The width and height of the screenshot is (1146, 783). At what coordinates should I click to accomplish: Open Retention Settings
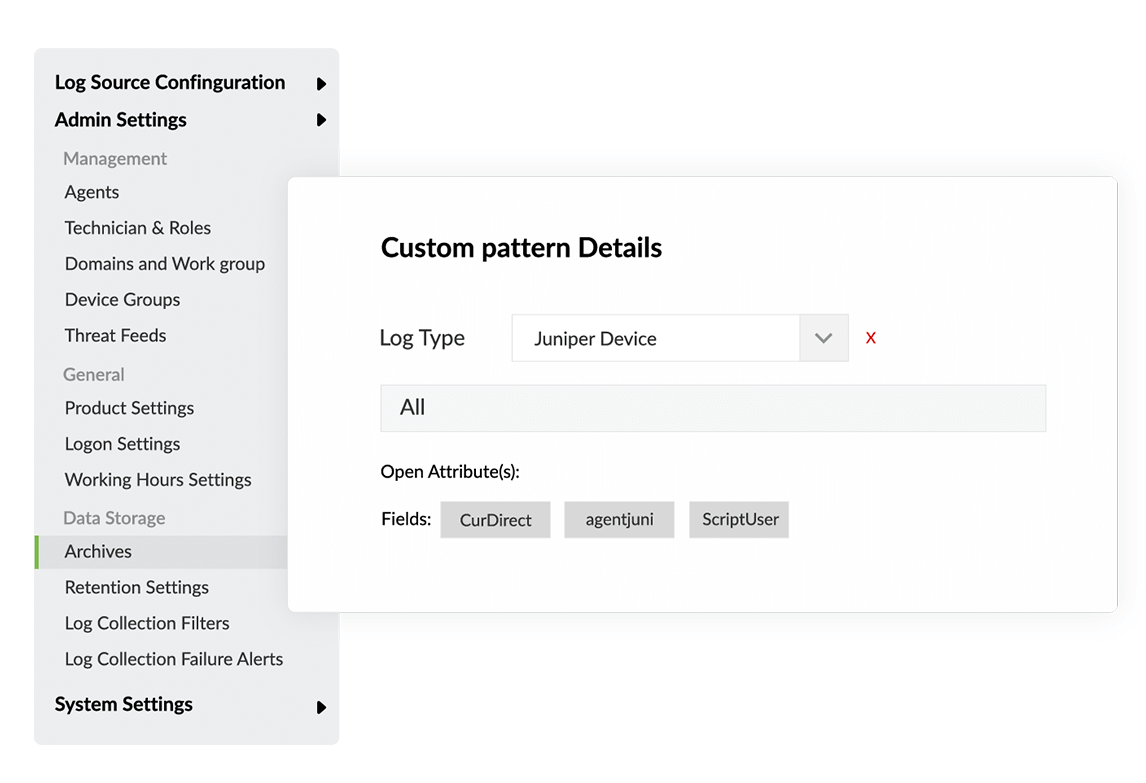(137, 587)
